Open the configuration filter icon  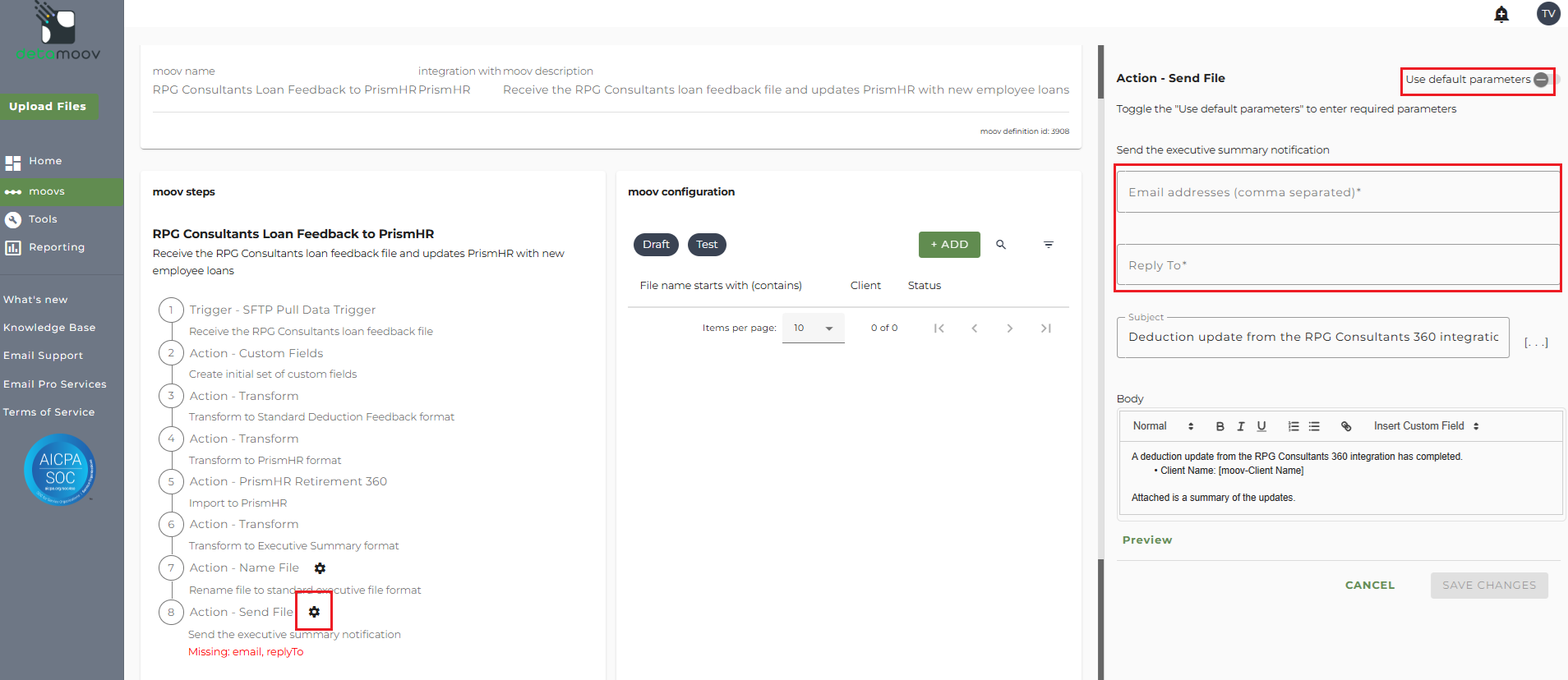1049,245
